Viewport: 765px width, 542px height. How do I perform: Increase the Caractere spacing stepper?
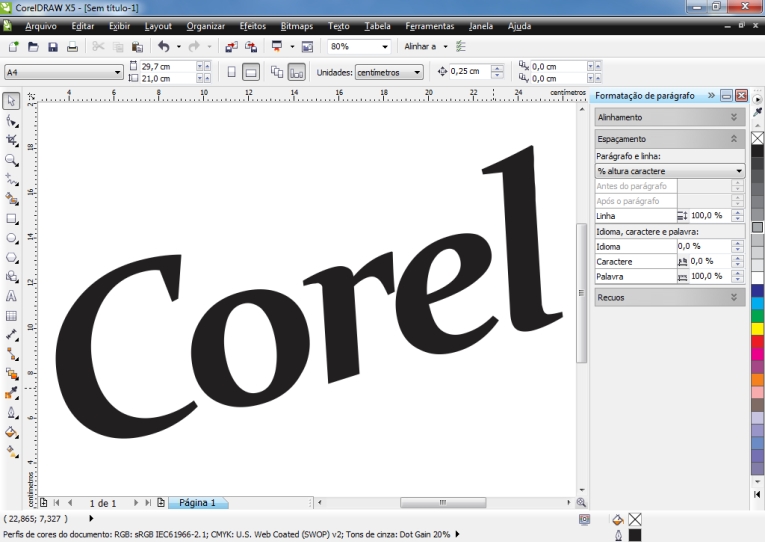(x=738, y=258)
